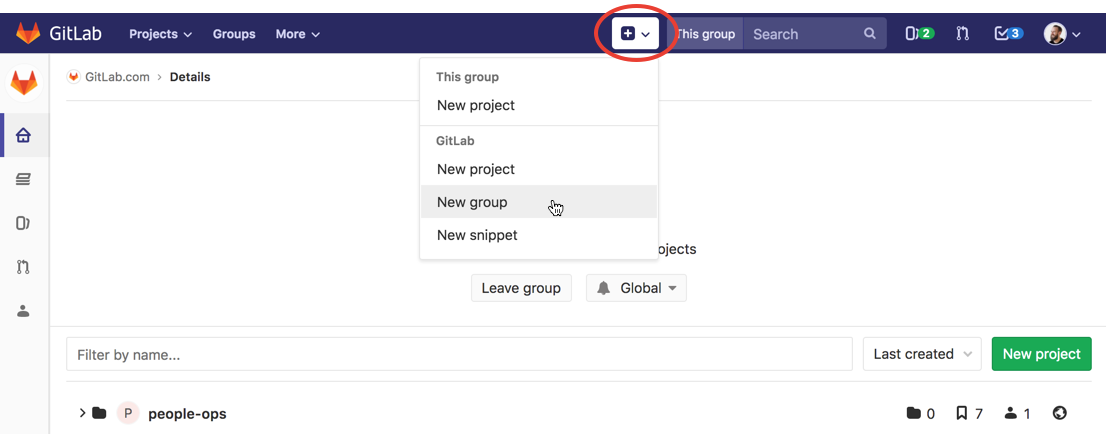Click the group overview home icon in sidebar
Image resolution: width=1106 pixels, height=434 pixels.
tap(23, 135)
